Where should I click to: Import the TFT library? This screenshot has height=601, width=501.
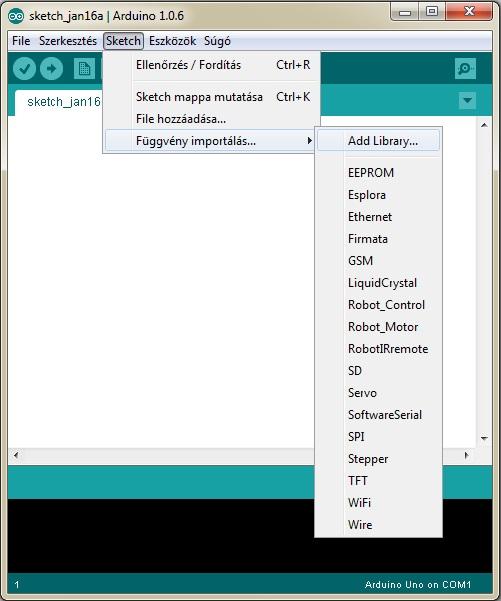point(378,481)
